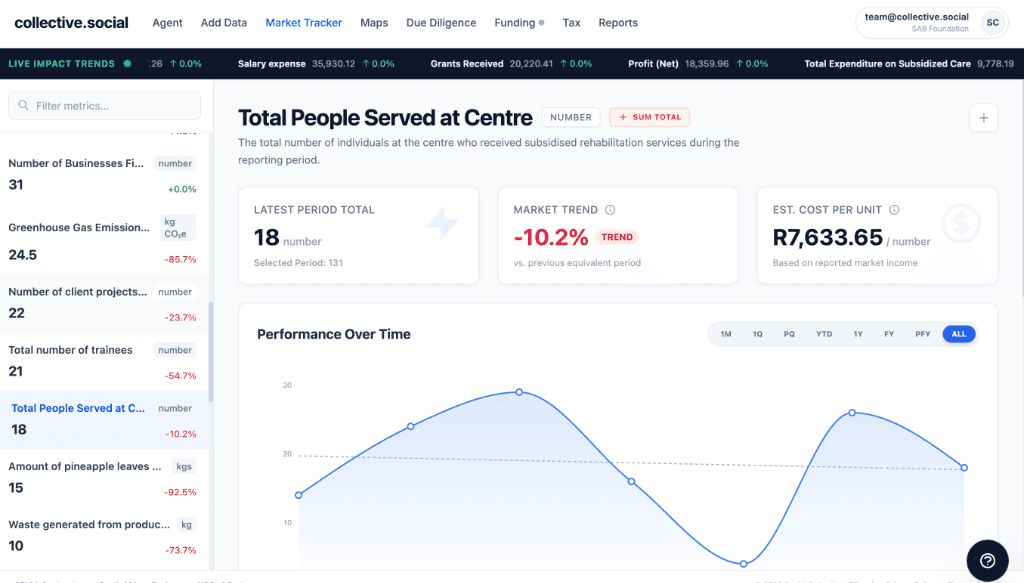Image resolution: width=1024 pixels, height=583 pixels.
Task: Select Number of client projects metric
Action: (x=104, y=304)
